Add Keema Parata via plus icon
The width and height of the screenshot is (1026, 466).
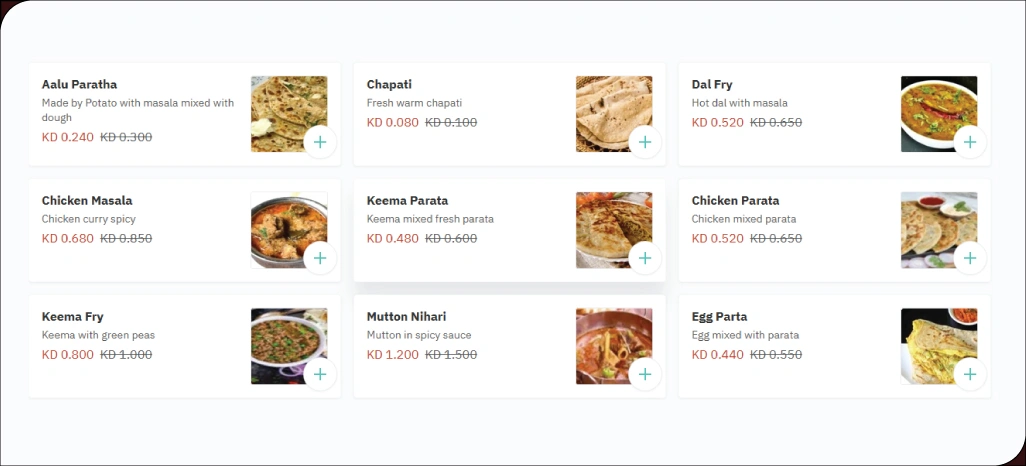click(x=645, y=258)
